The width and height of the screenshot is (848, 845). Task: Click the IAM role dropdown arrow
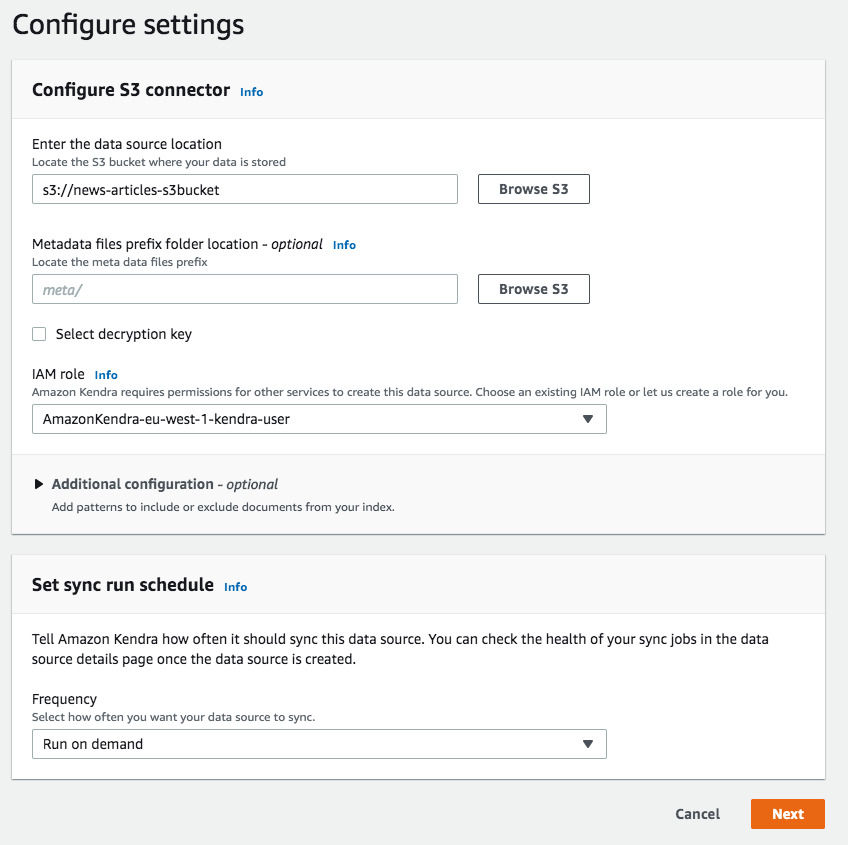coord(588,419)
